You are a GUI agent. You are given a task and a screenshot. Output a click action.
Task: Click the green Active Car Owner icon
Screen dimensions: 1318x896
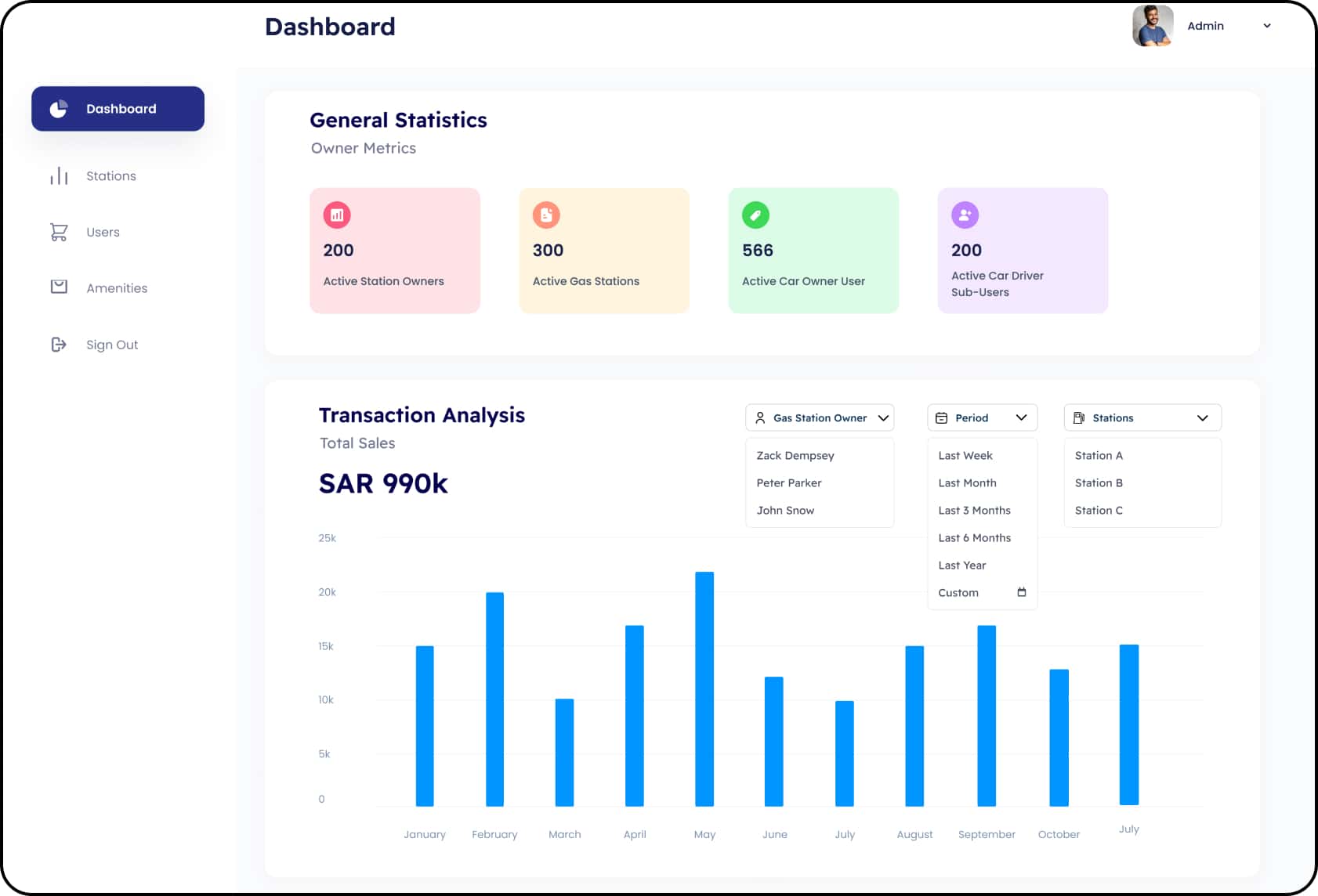click(x=755, y=215)
